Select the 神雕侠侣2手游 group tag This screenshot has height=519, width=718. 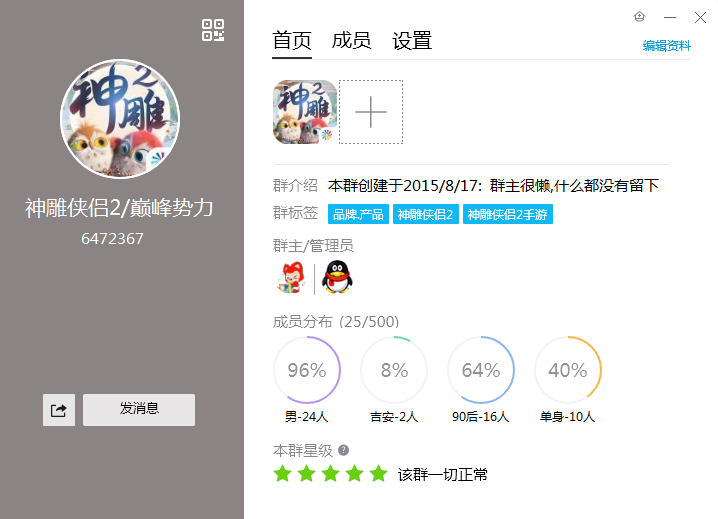coord(508,214)
